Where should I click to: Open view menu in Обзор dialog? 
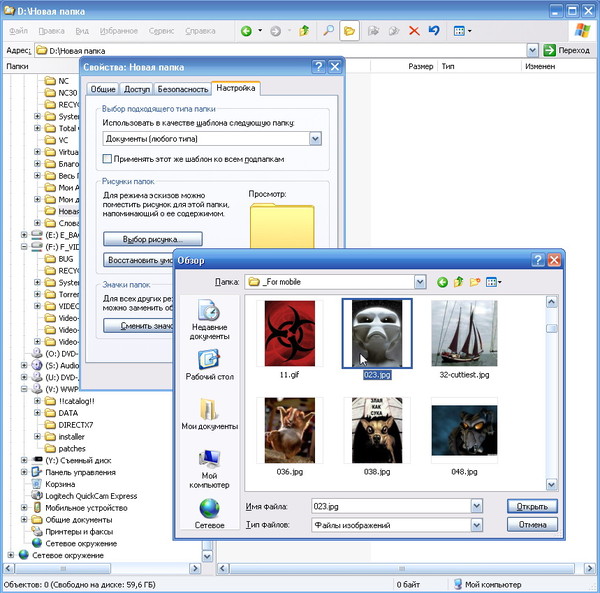(x=493, y=282)
